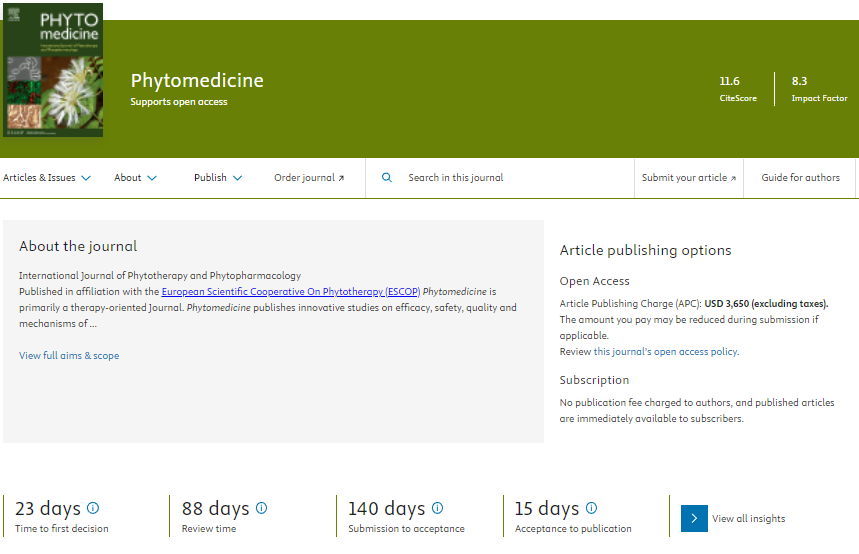Click the blue arrow View all insights button
The image size is (859, 554).
pyautogui.click(x=694, y=518)
